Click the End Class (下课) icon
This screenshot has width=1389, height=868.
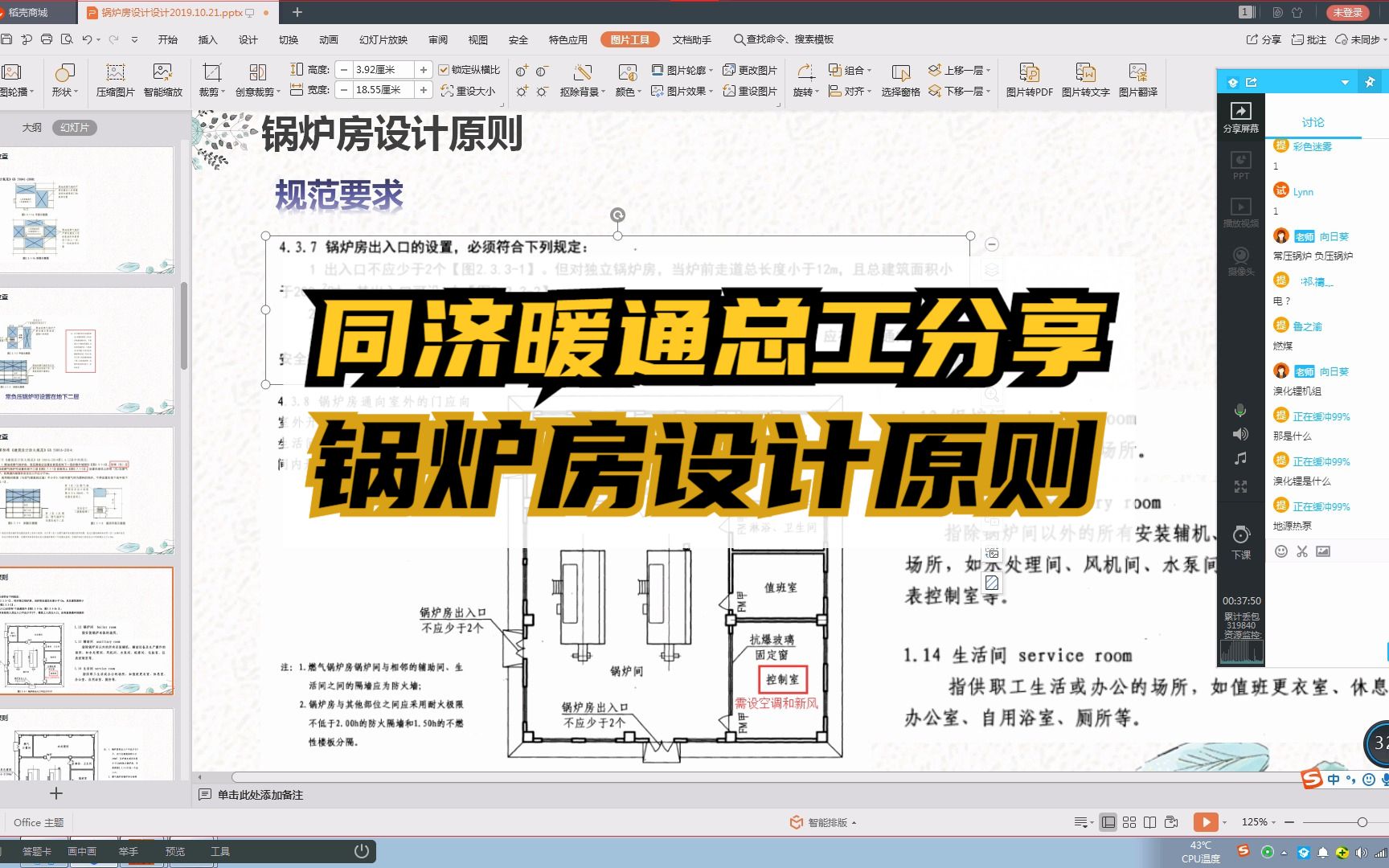pyautogui.click(x=1241, y=542)
